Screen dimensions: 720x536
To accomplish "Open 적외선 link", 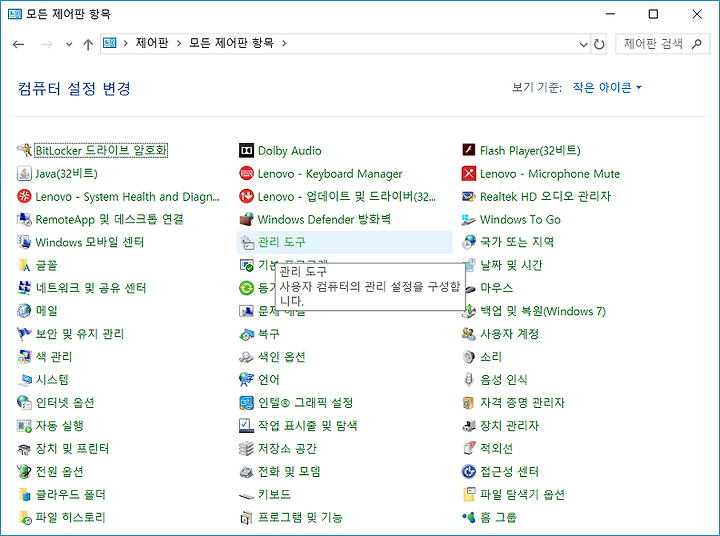I will 496,448.
